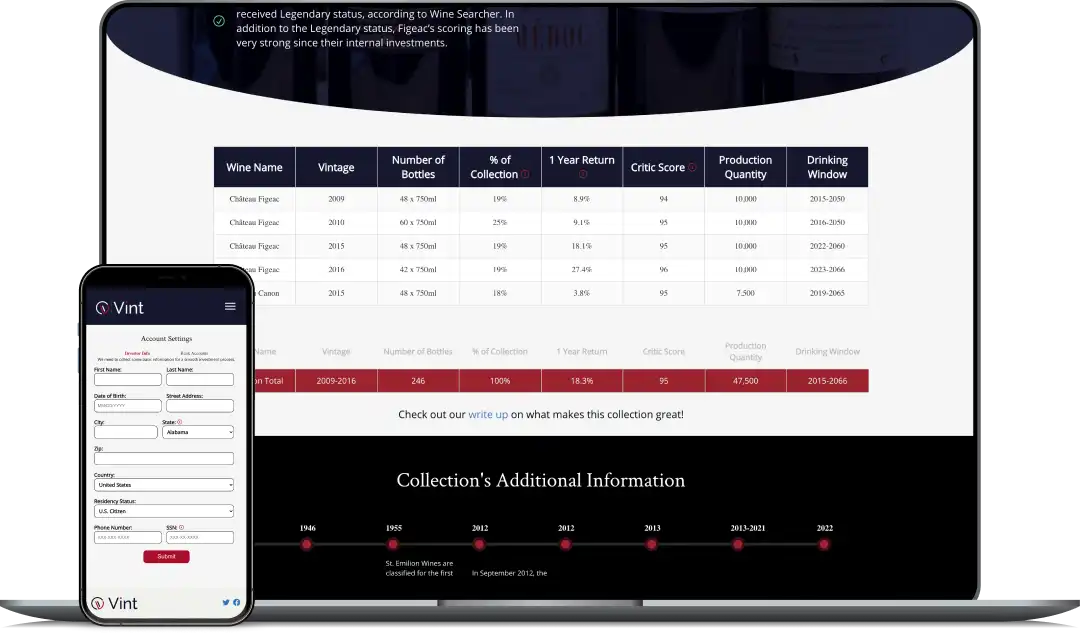1080x635 pixels.
Task: Select the 1955 timeline marker
Action: tap(393, 544)
